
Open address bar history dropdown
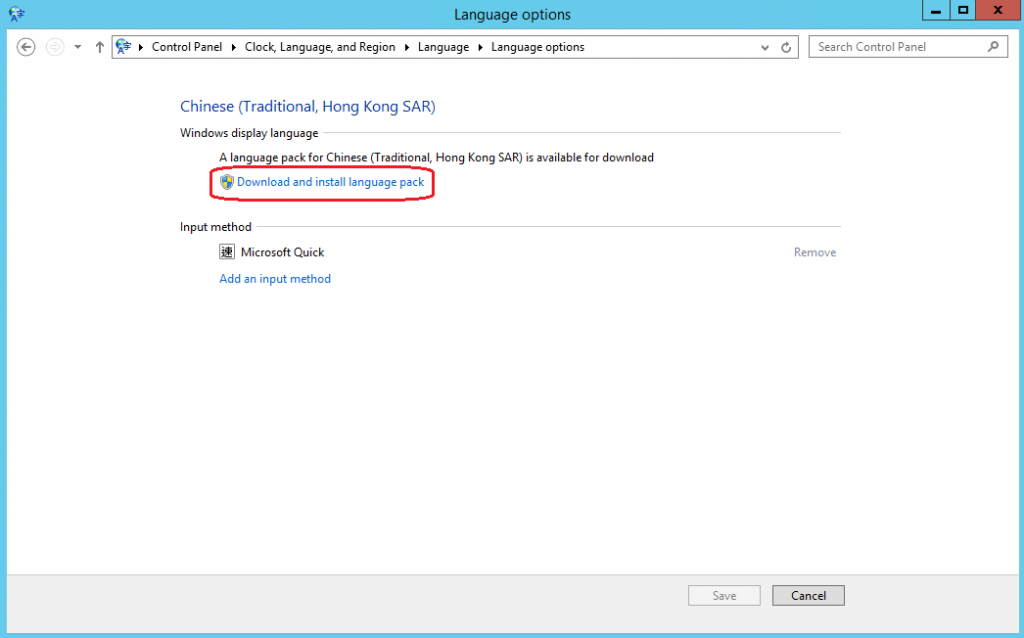click(765, 47)
